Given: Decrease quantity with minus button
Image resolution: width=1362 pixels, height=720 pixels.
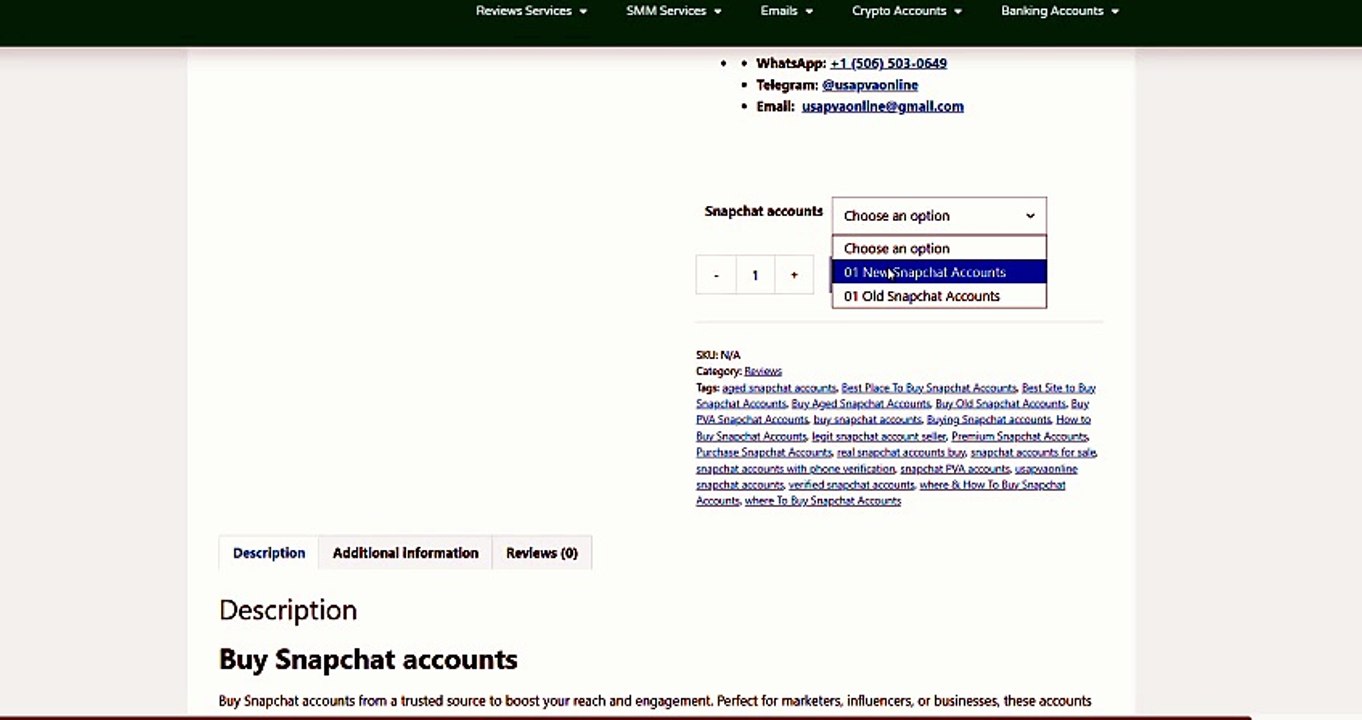Looking at the screenshot, I should tap(716, 275).
